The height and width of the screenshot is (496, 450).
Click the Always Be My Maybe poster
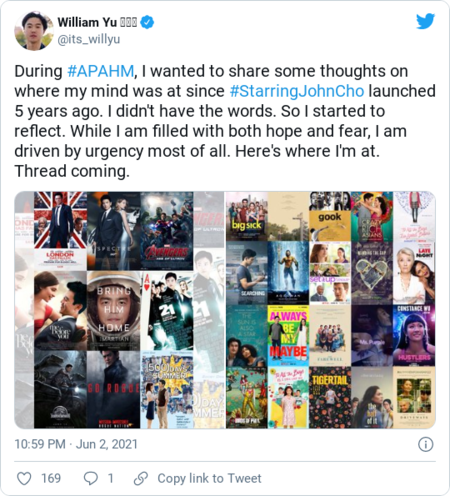288,336
